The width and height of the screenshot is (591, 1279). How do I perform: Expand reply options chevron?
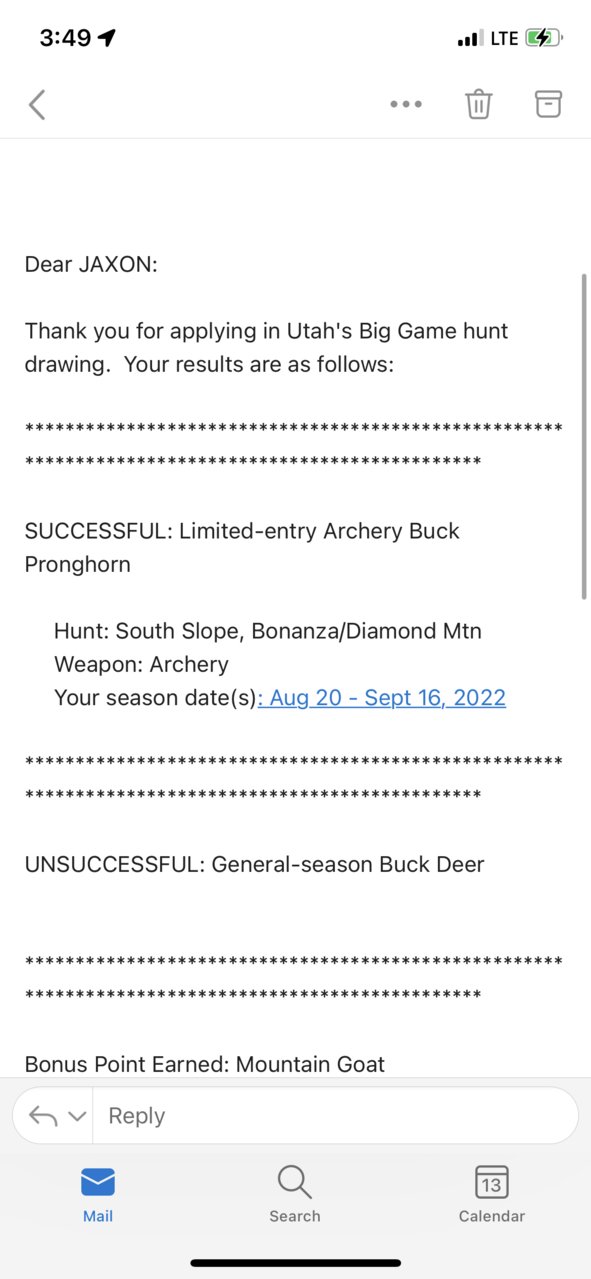(77, 1117)
